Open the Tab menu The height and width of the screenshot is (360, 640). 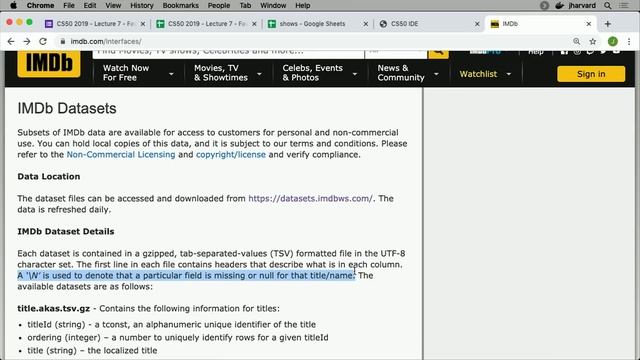245,5
